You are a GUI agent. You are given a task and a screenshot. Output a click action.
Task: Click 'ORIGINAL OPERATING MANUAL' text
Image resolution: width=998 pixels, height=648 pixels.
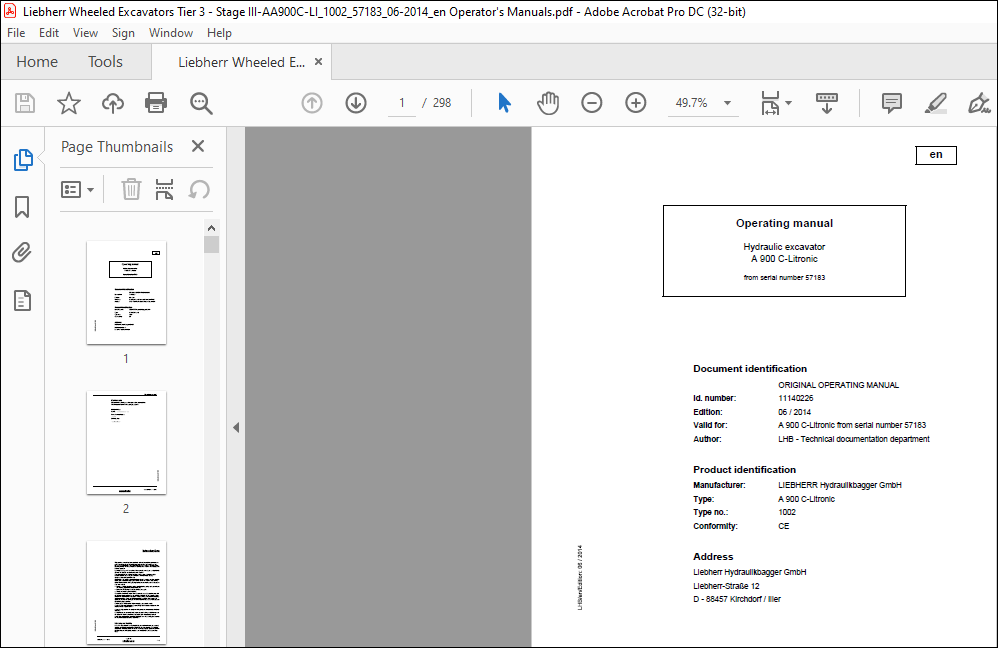838,385
